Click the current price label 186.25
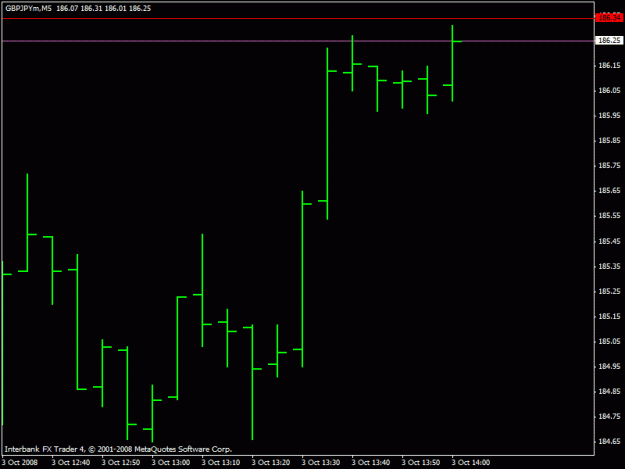The image size is (625, 469). (x=609, y=41)
